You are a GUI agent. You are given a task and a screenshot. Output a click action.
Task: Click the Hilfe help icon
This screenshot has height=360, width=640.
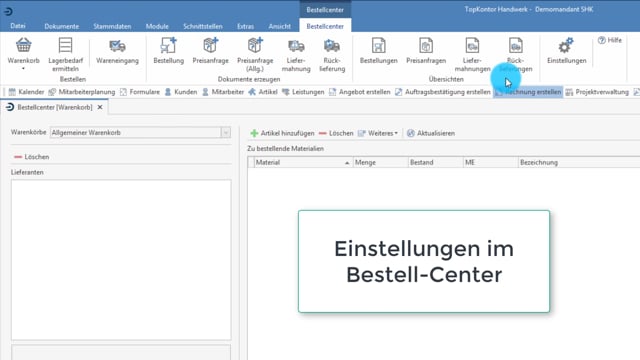point(602,40)
